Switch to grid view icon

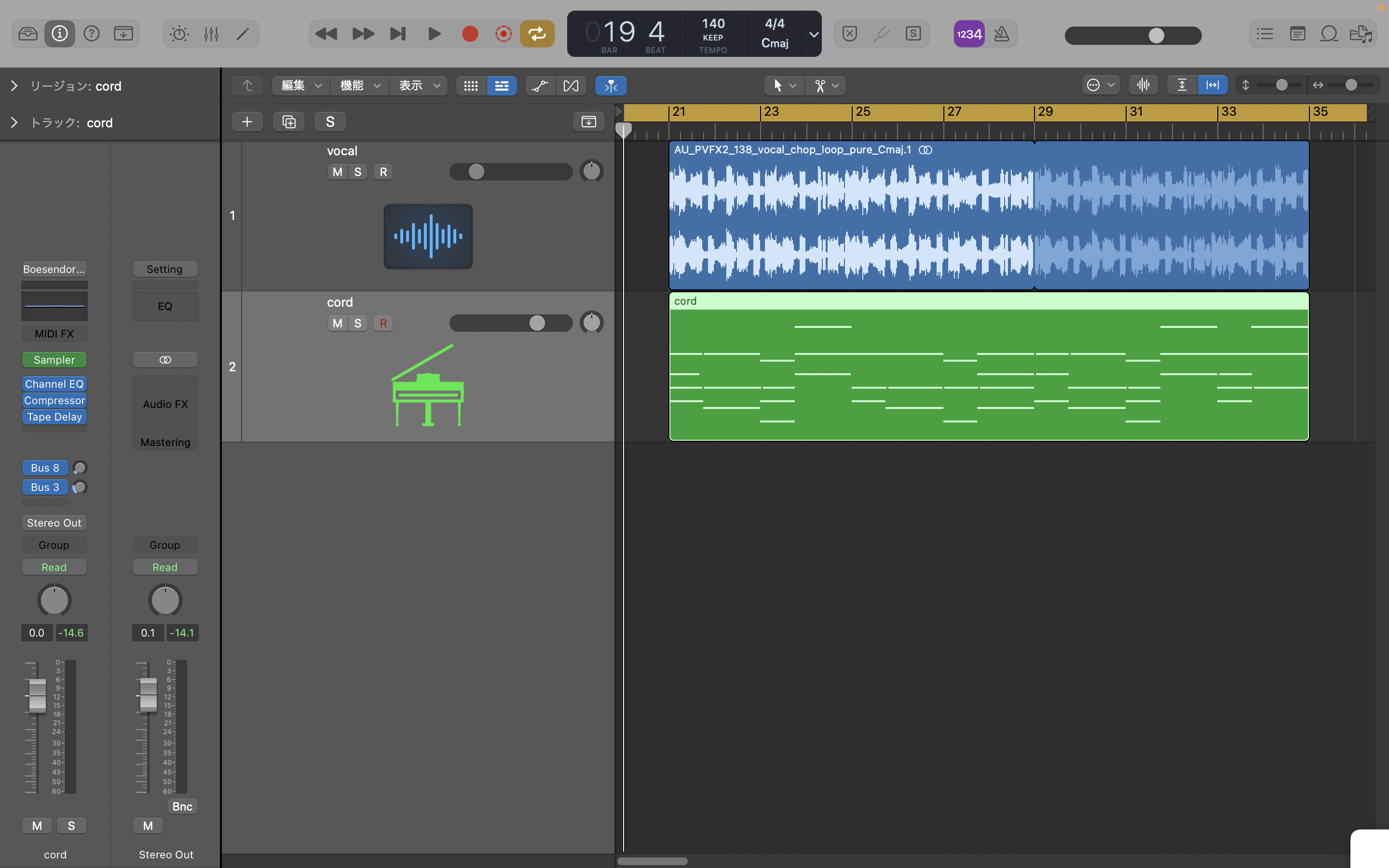coord(471,85)
